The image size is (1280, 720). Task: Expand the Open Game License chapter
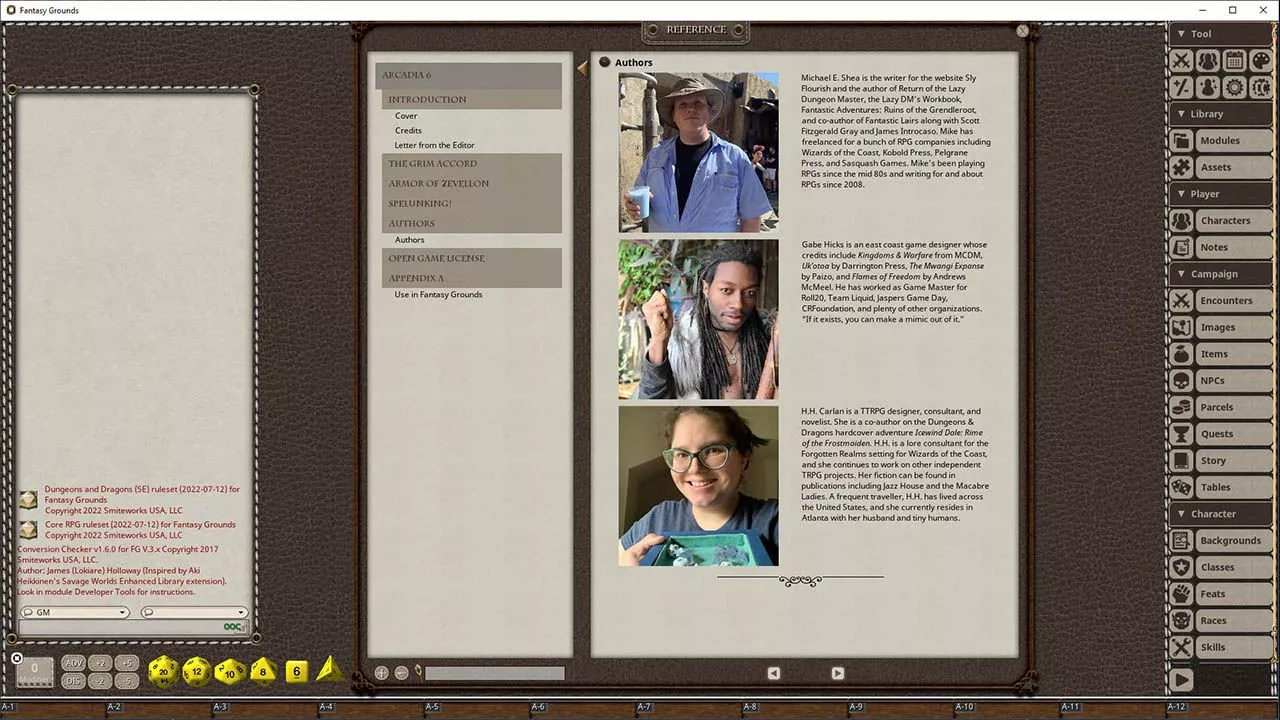472,258
